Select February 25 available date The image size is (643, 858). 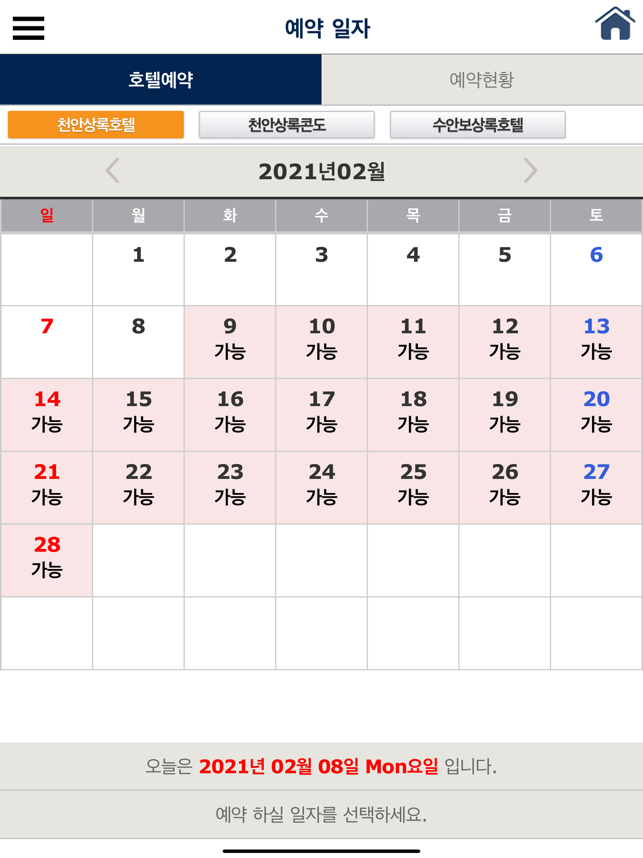click(x=413, y=488)
